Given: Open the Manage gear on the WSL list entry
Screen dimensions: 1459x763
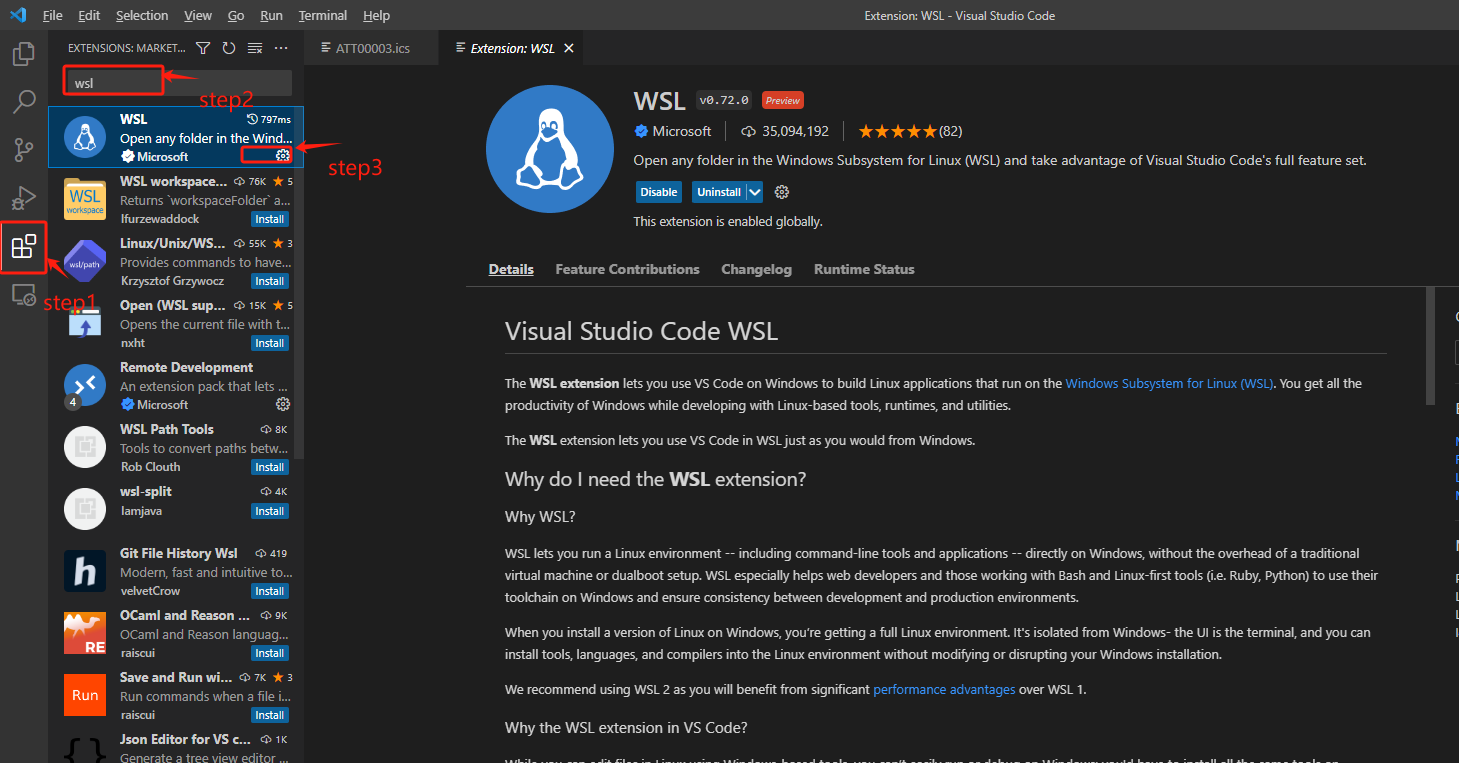Looking at the screenshot, I should (x=283, y=156).
